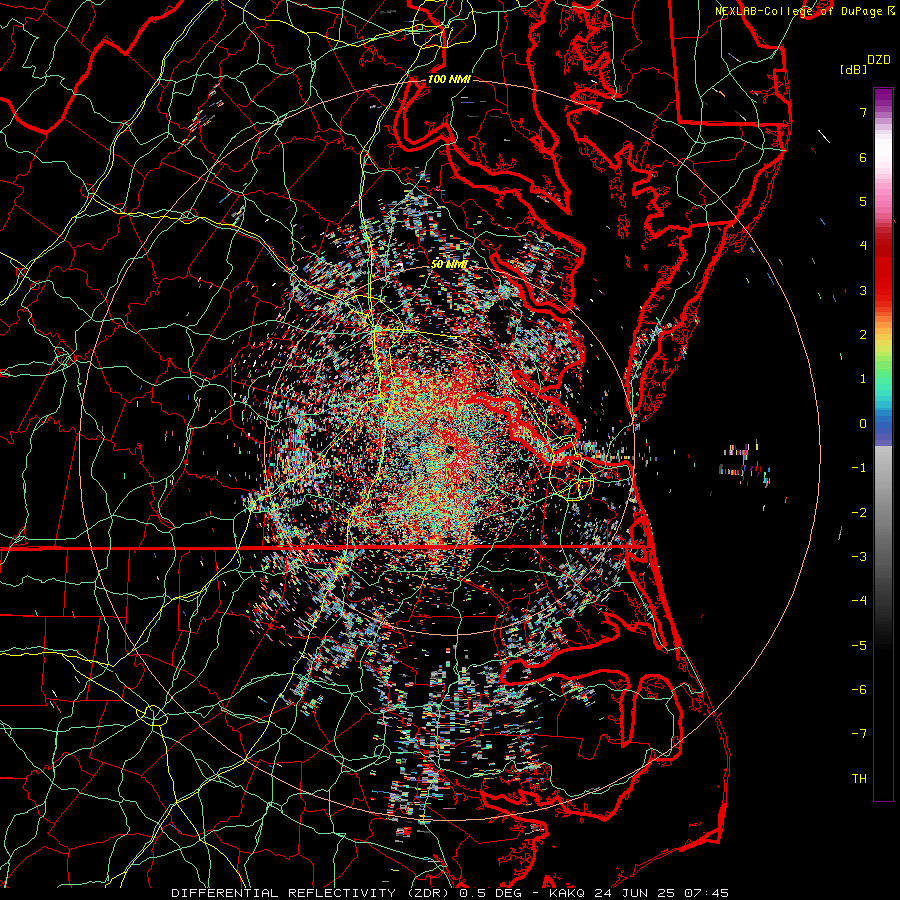Click the 50 NMI range ring label
Screen dimensions: 900x900
449,265
